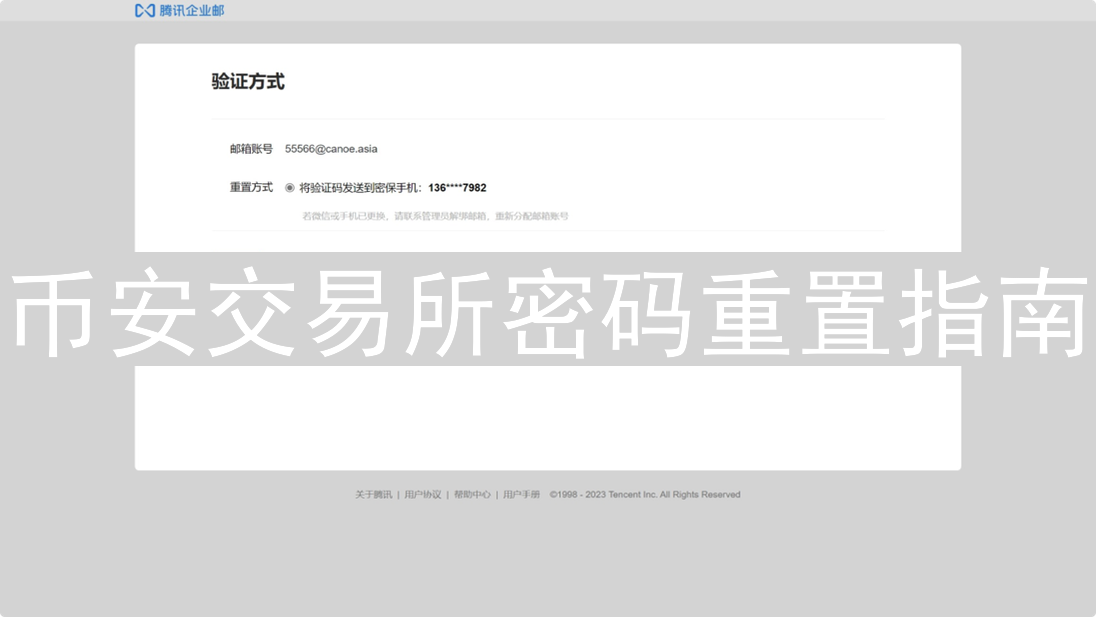Click the gray hint about contacting administrator
Screen dimensions: 1096x617
[435, 217]
